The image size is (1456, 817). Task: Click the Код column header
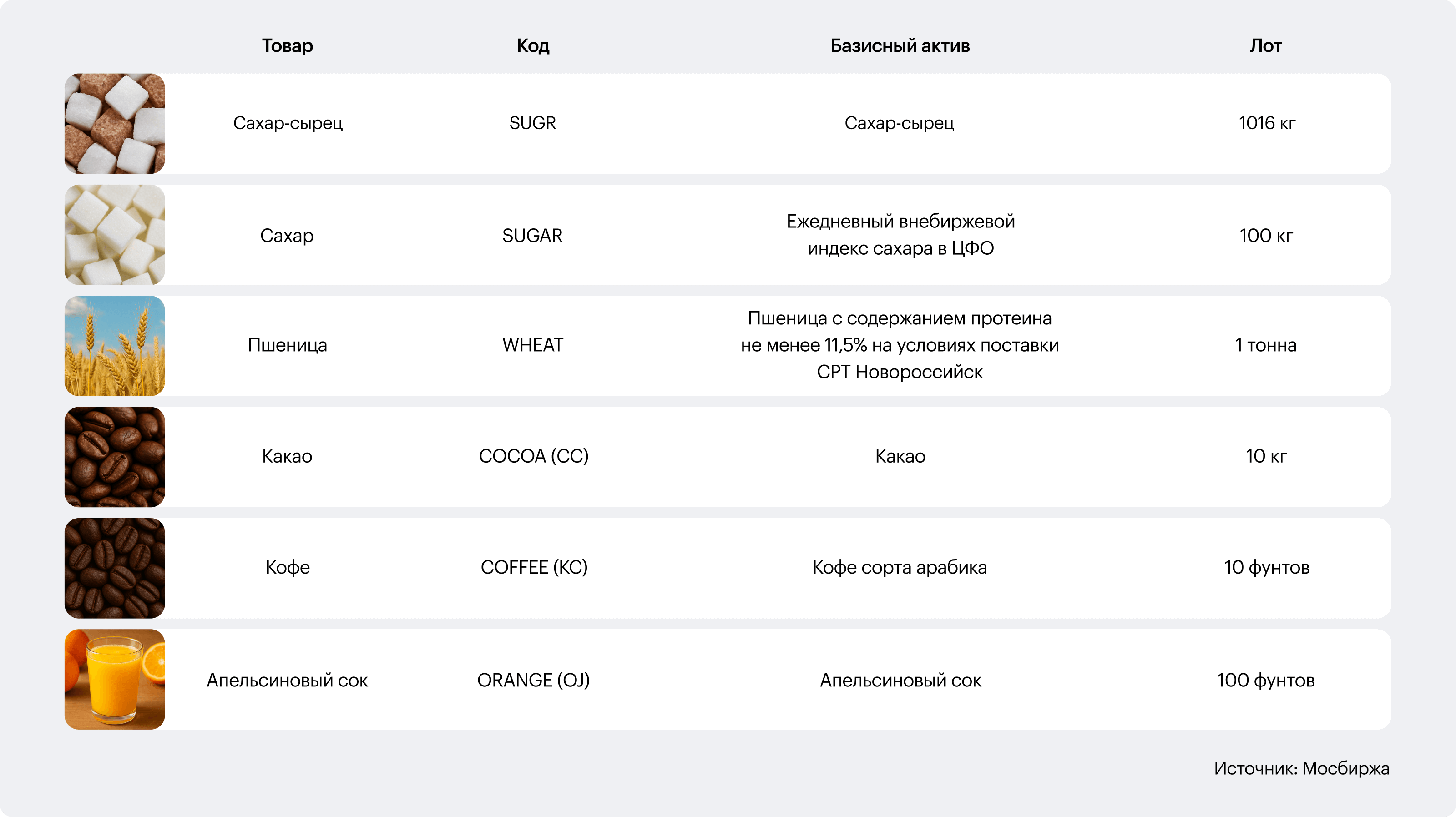(532, 46)
